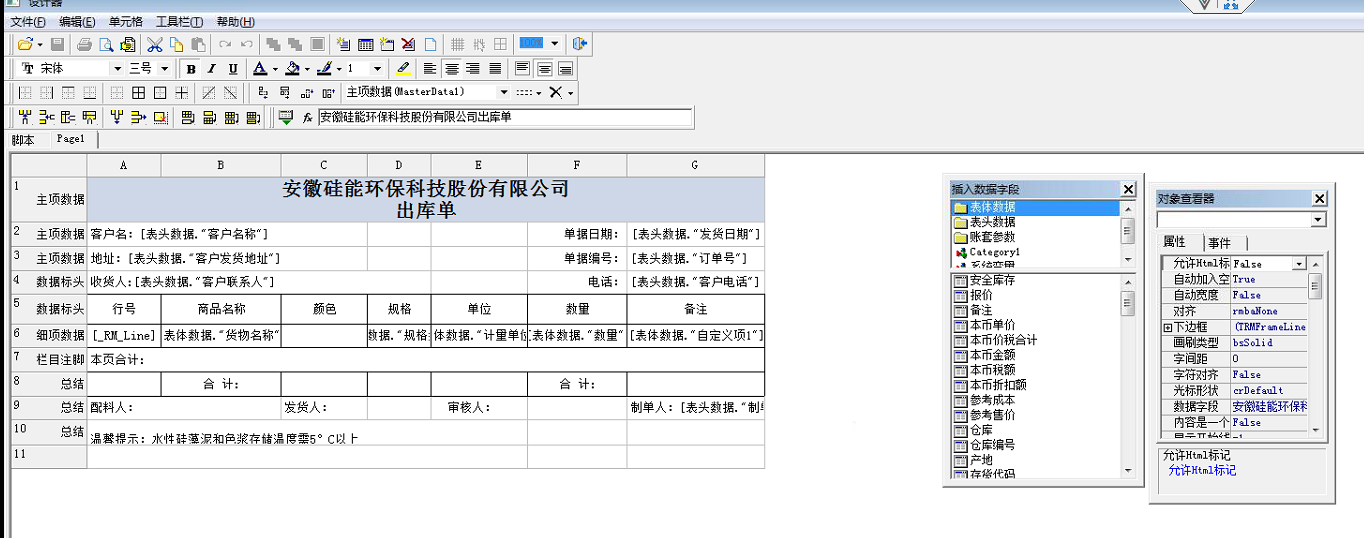Click the green arrow apply icon beside fx

[x=286, y=118]
